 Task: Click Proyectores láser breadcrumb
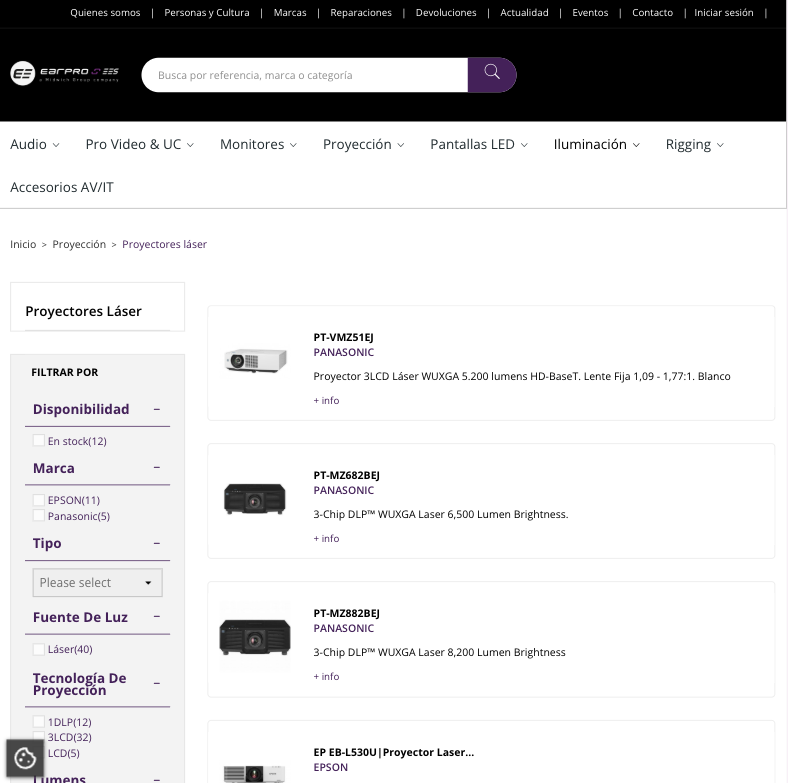click(x=164, y=244)
